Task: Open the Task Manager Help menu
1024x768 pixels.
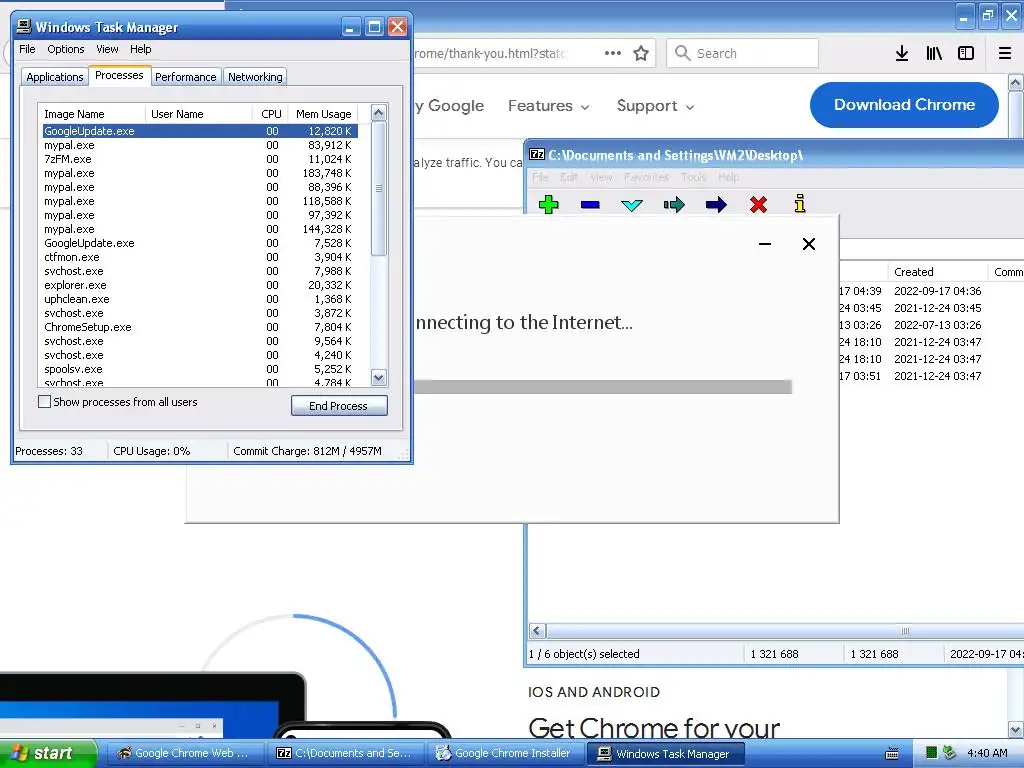Action: (140, 49)
